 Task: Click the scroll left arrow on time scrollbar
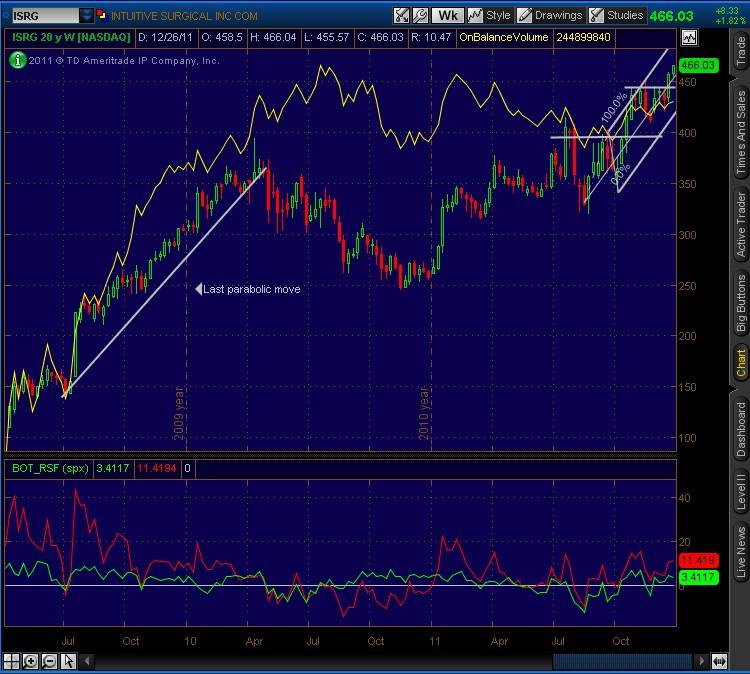87,661
